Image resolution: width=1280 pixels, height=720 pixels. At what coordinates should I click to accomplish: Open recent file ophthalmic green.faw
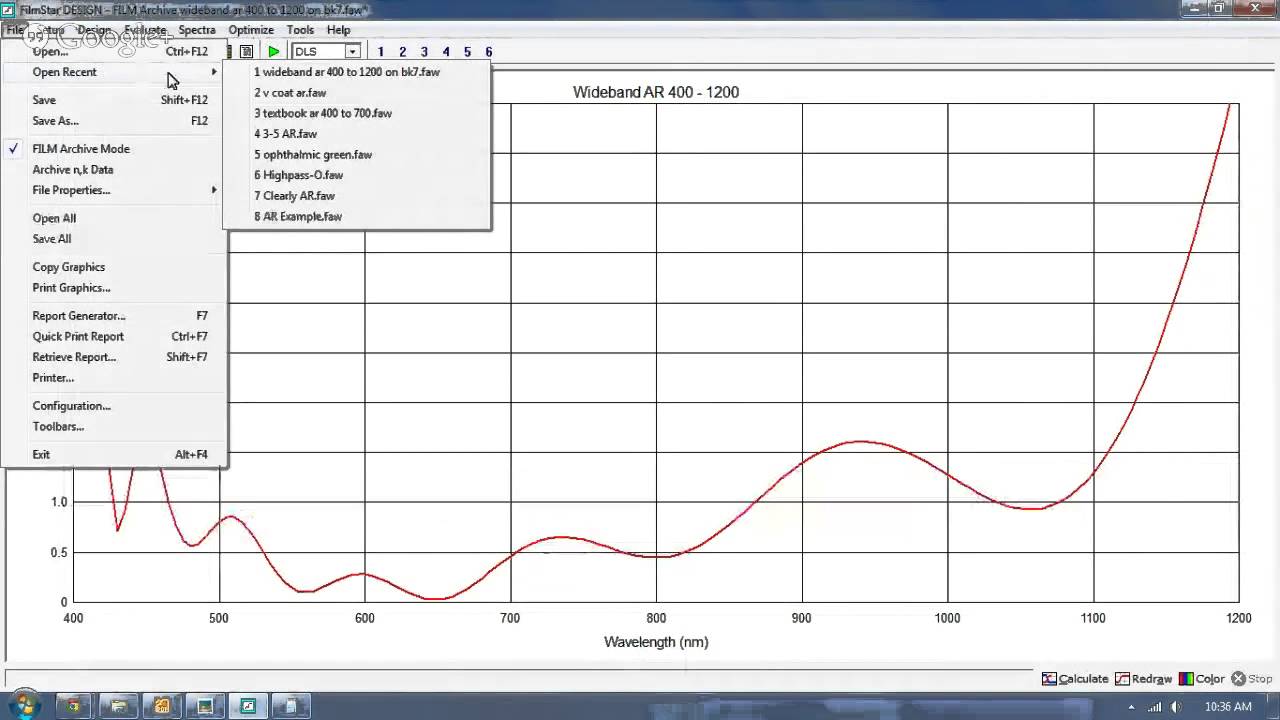pos(357,155)
